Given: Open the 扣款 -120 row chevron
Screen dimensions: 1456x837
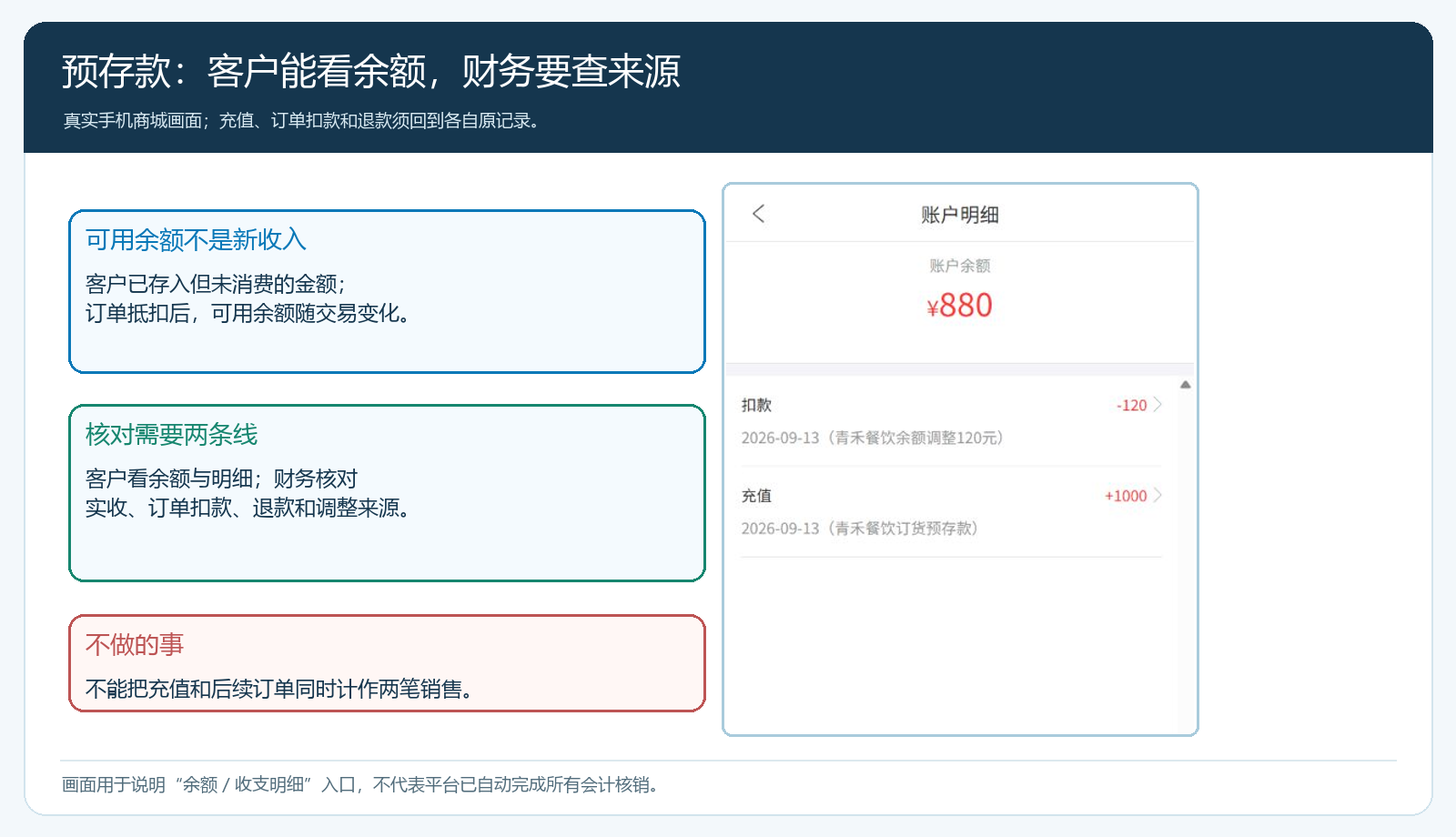Looking at the screenshot, I should 1158,405.
